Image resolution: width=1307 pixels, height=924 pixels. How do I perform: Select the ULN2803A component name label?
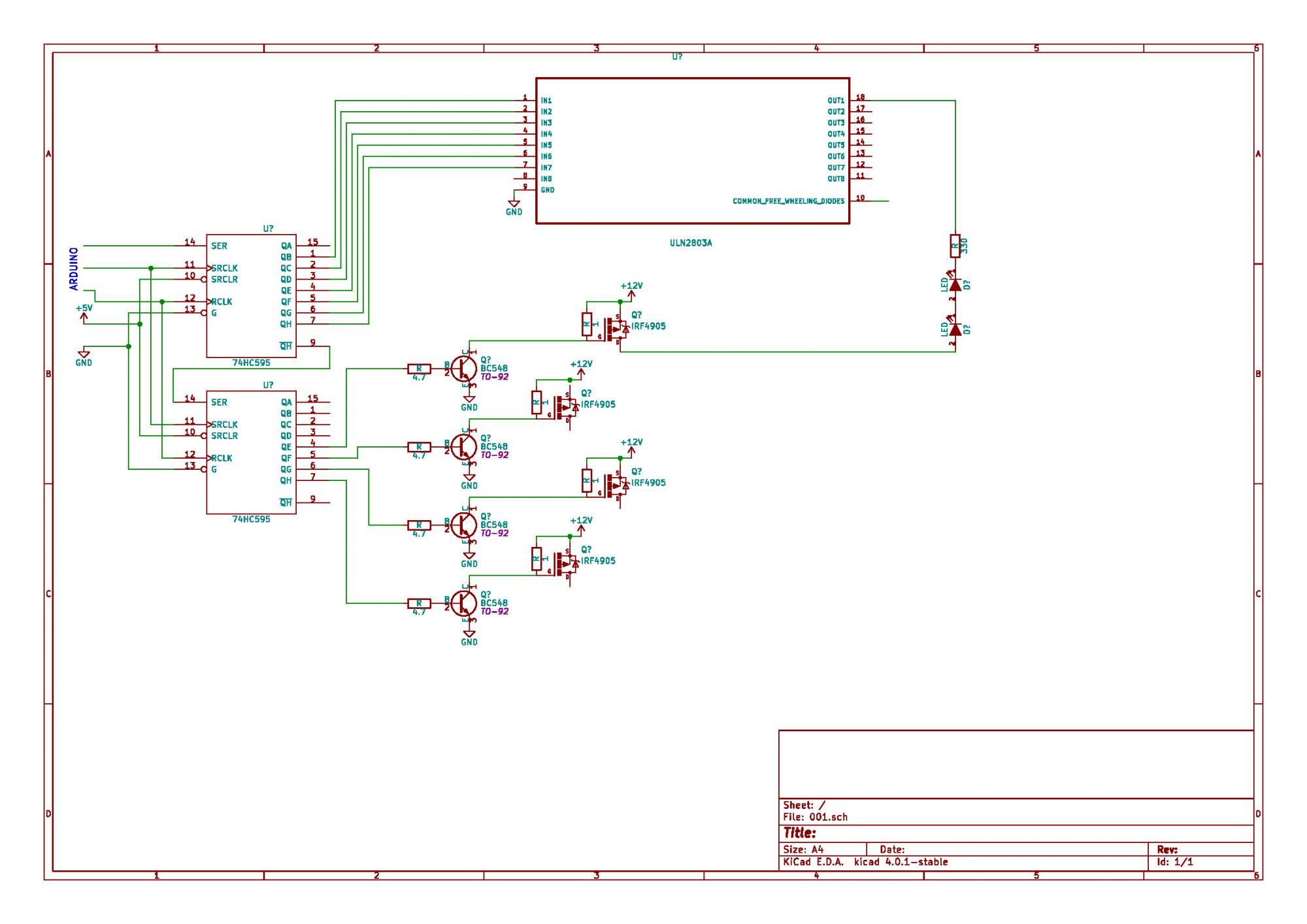coord(691,243)
